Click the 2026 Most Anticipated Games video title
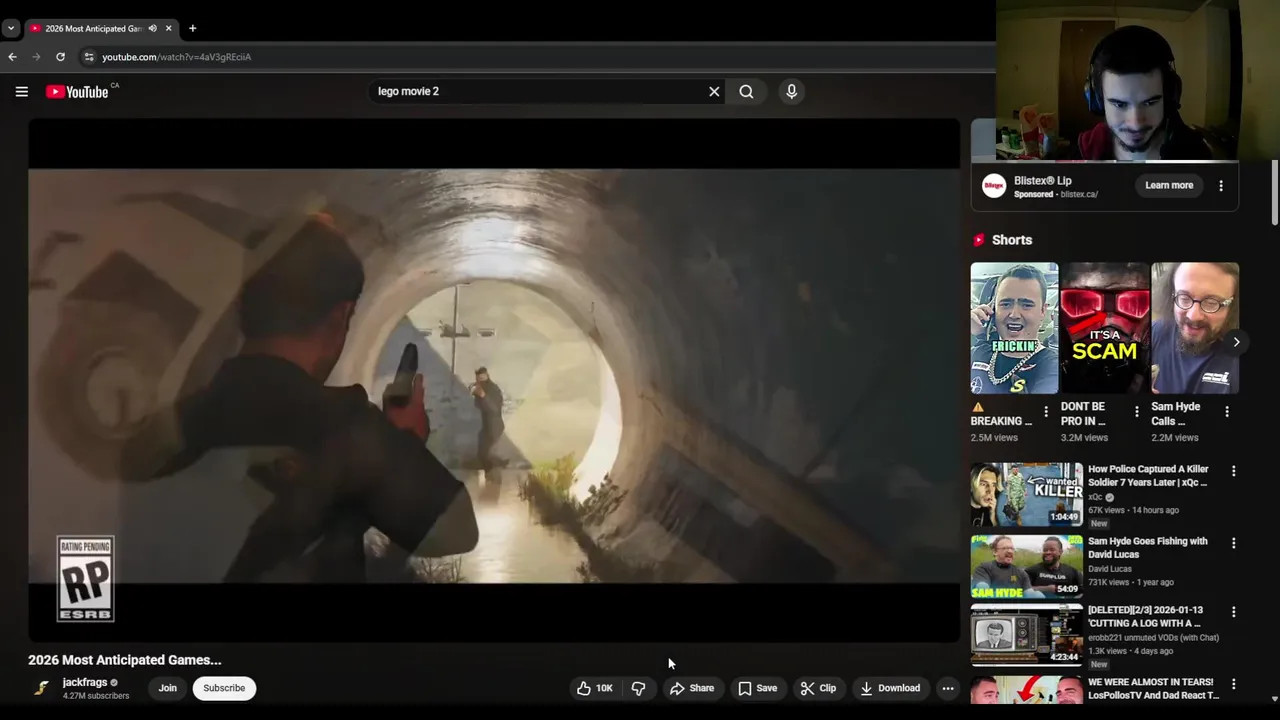This screenshot has width=1280, height=720. pos(125,660)
